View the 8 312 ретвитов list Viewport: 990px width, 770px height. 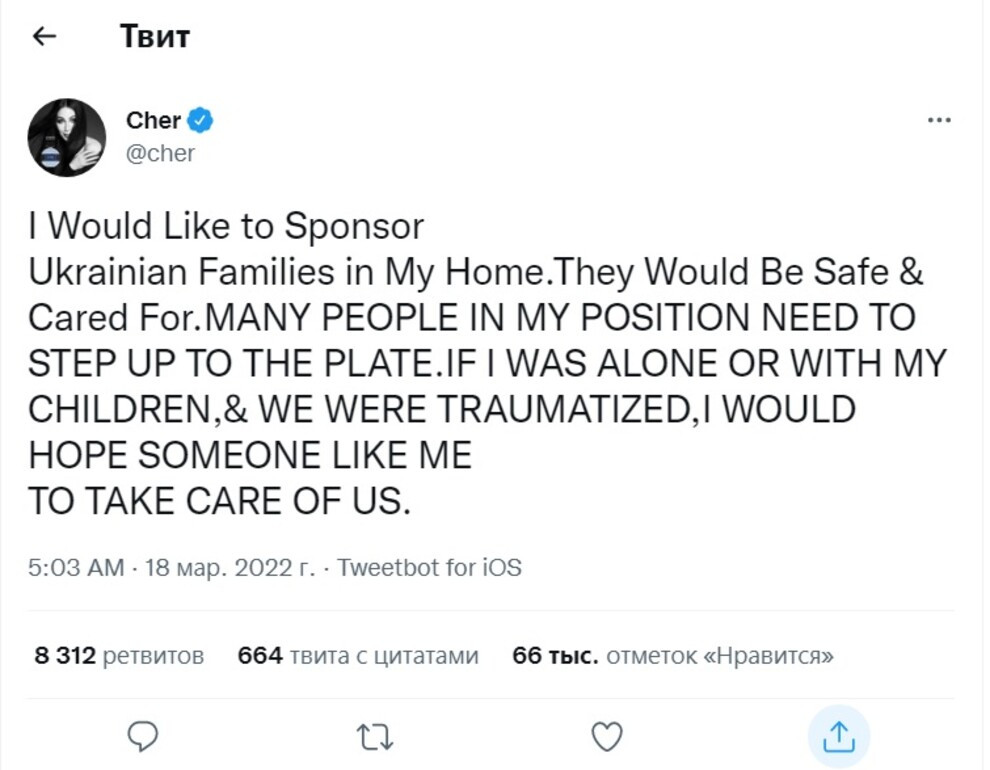point(120,656)
